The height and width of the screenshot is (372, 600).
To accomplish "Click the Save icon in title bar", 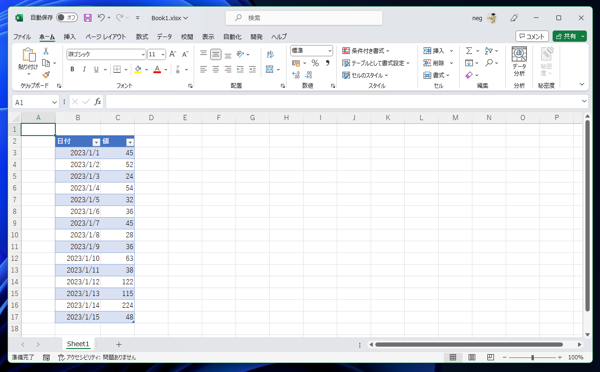I will [88, 18].
